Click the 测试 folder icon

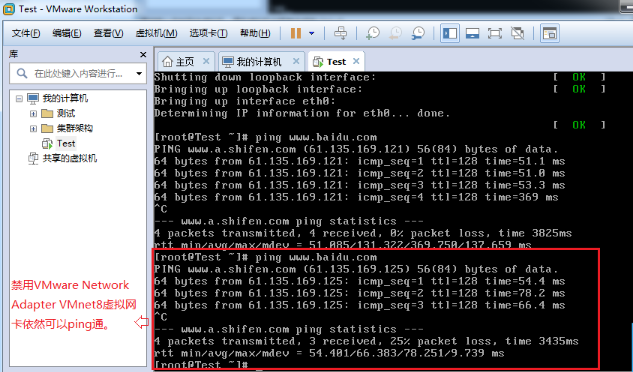(47, 113)
